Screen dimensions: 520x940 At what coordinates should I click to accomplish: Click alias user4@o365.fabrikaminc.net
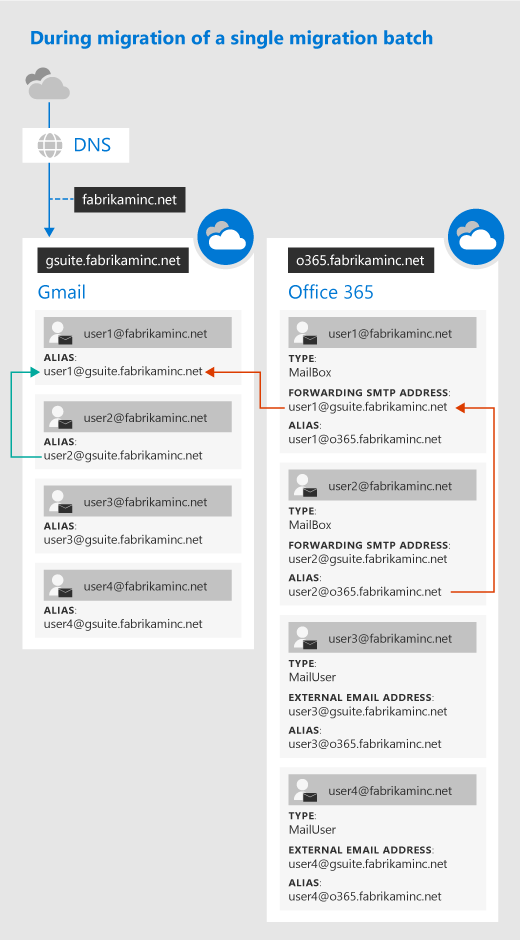365,896
